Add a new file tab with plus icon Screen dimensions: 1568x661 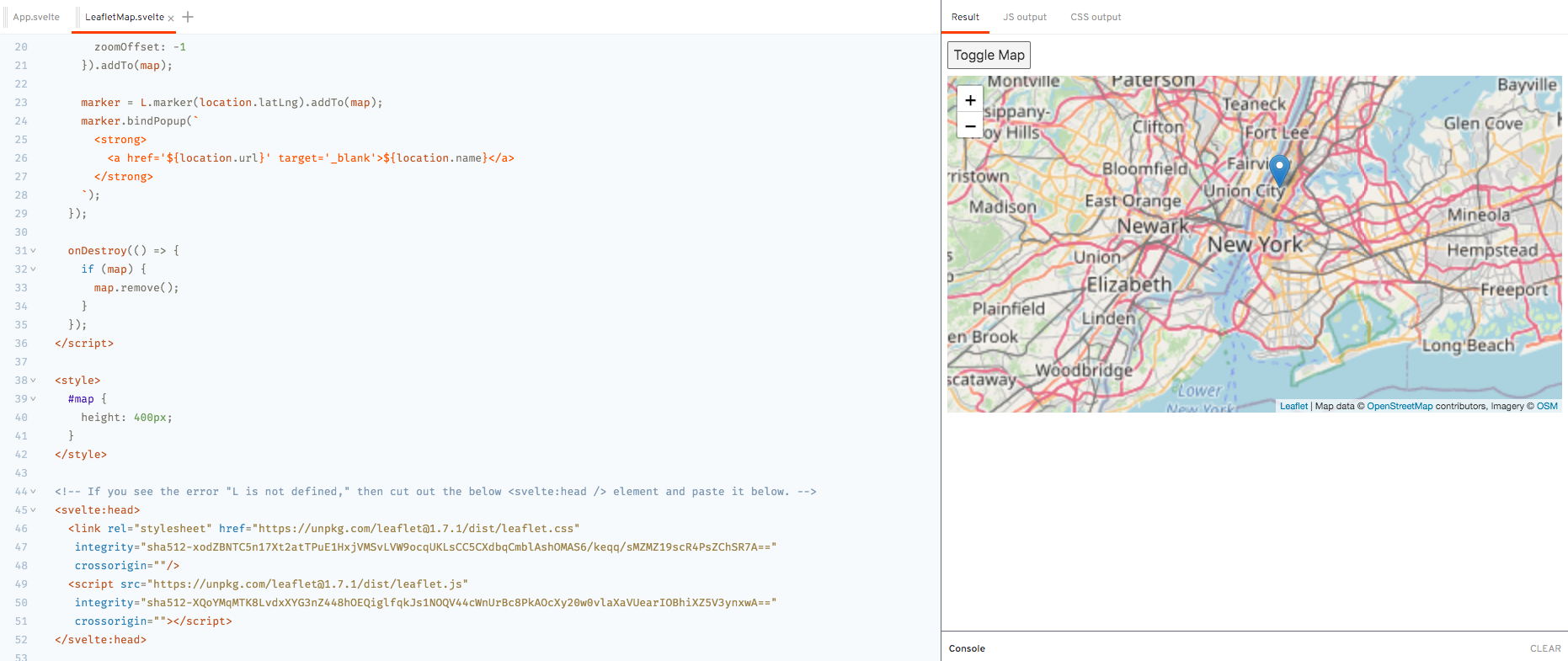coord(188,17)
